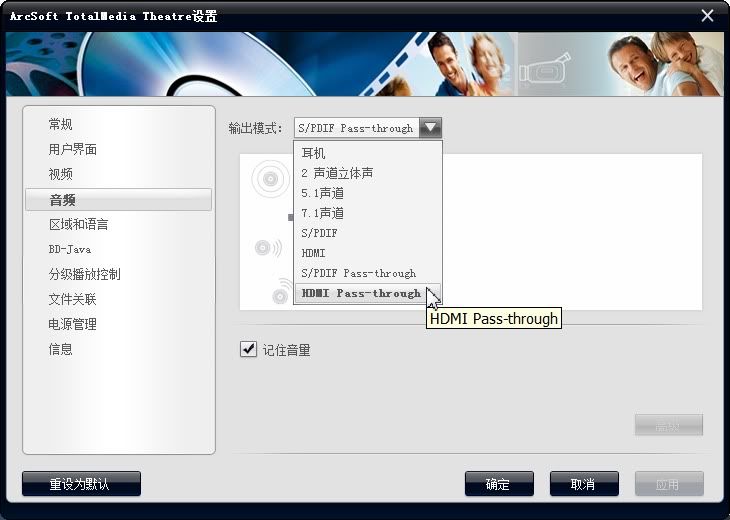Select 5.1声道 in the output list
Image resolution: width=730 pixels, height=520 pixels.
[368, 193]
